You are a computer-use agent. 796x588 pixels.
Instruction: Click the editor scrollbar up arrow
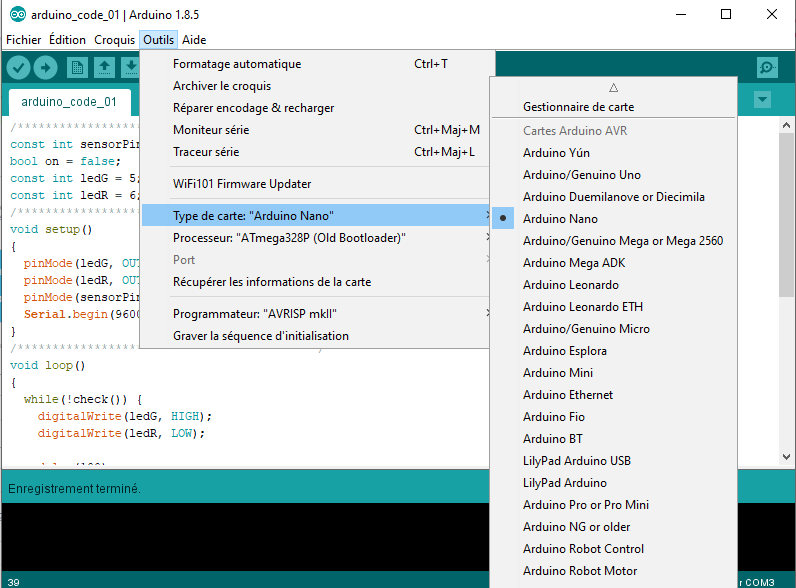786,125
